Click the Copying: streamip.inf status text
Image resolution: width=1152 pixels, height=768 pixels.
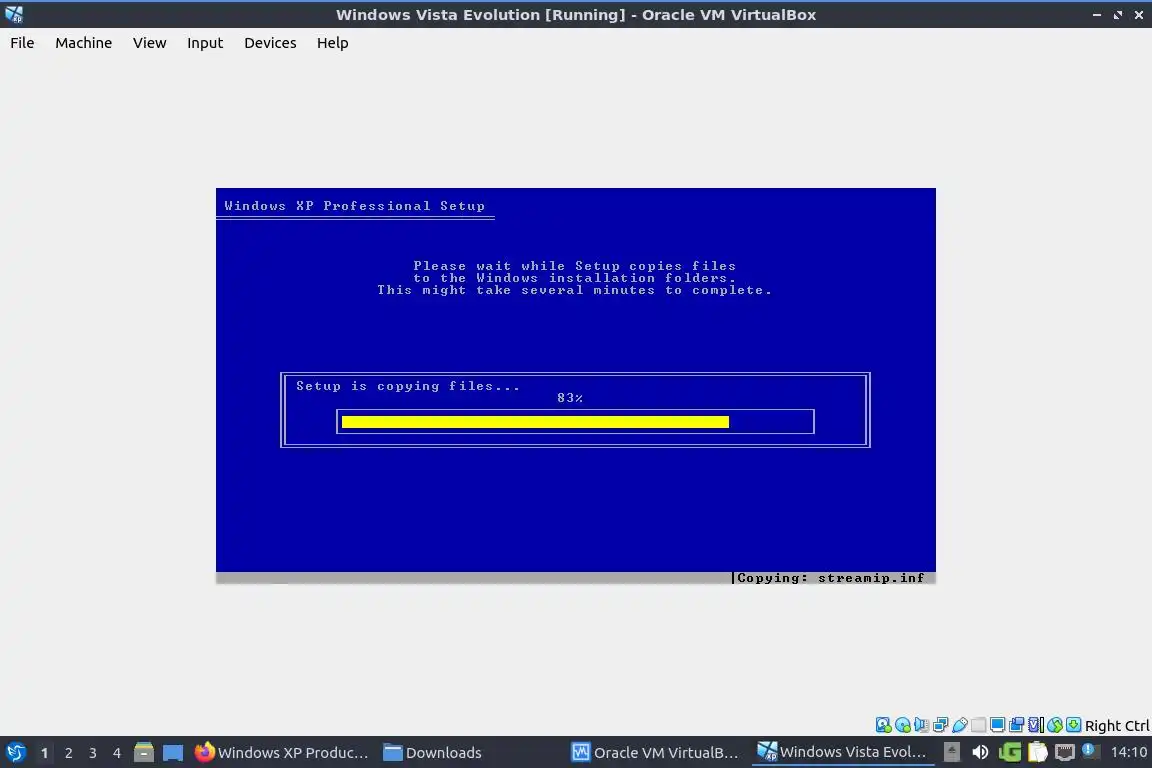point(830,578)
